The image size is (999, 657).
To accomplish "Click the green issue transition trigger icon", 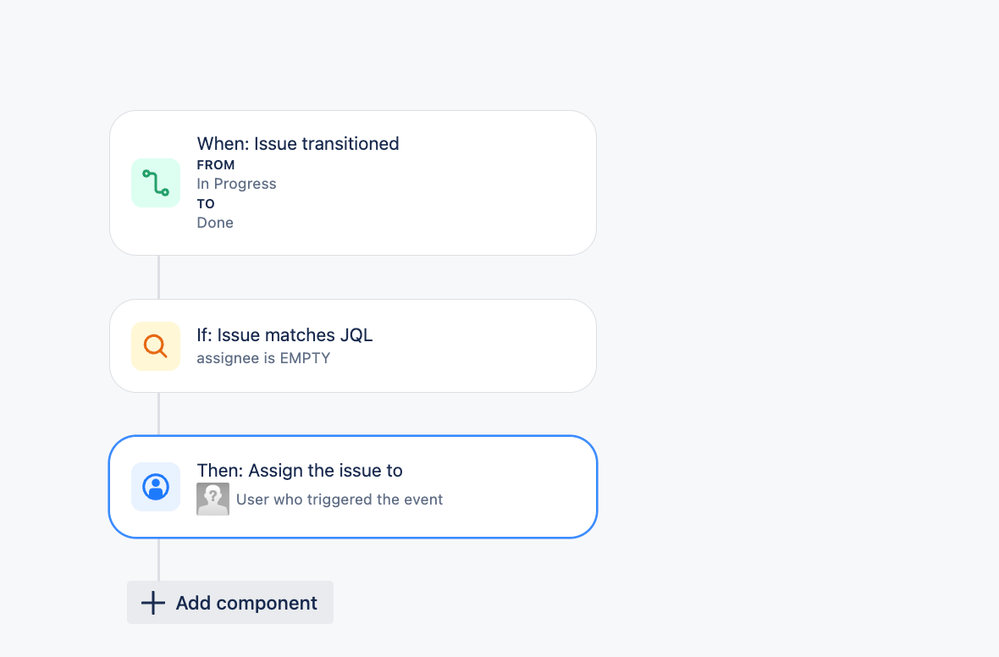I will point(155,183).
